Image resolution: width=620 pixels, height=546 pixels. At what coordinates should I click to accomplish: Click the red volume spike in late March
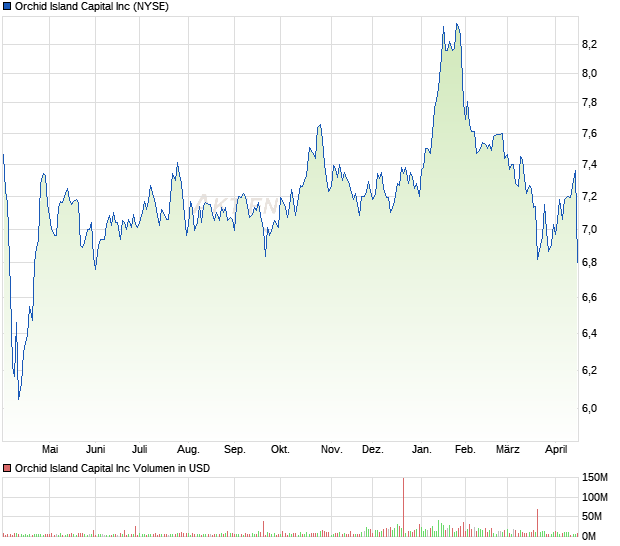[537, 523]
